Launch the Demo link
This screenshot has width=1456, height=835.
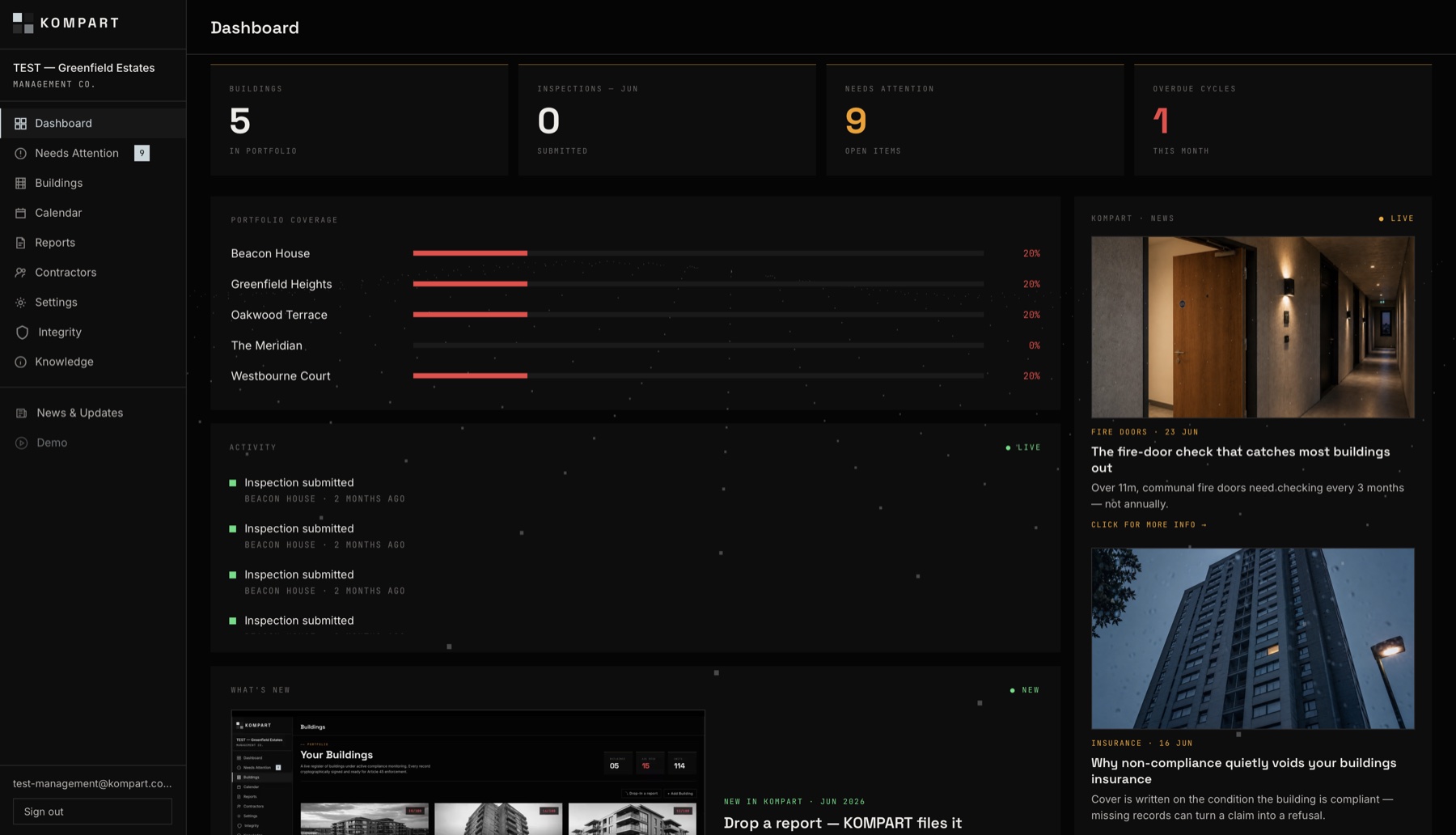(93, 443)
